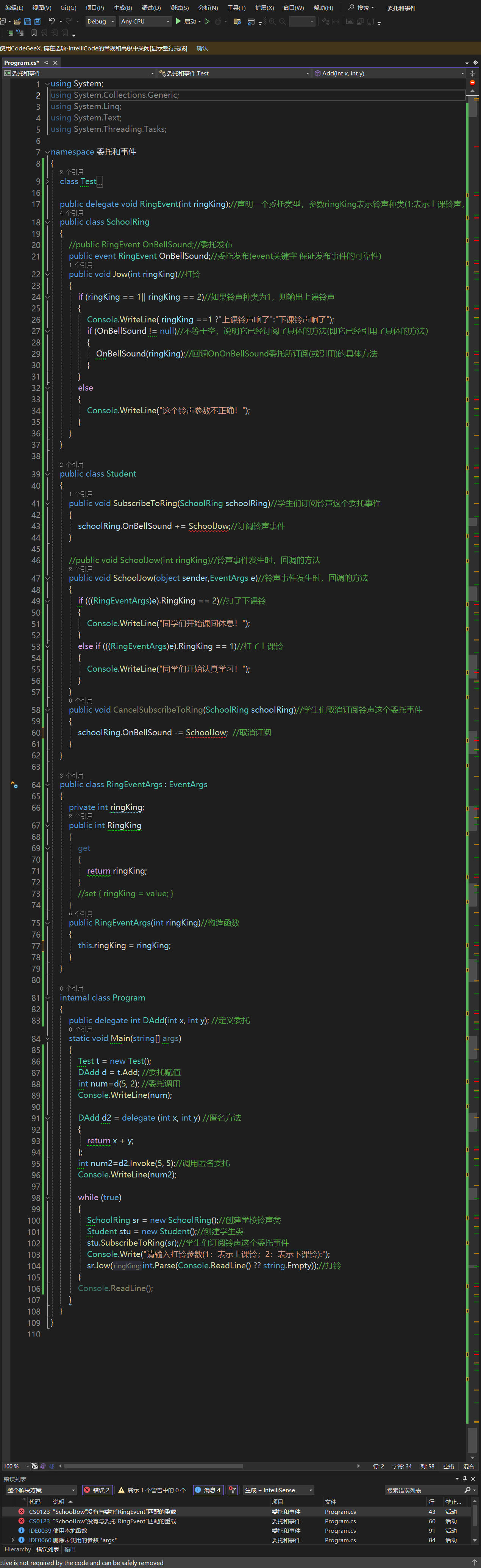Switch to the Hierarchy tab

coord(18,1549)
